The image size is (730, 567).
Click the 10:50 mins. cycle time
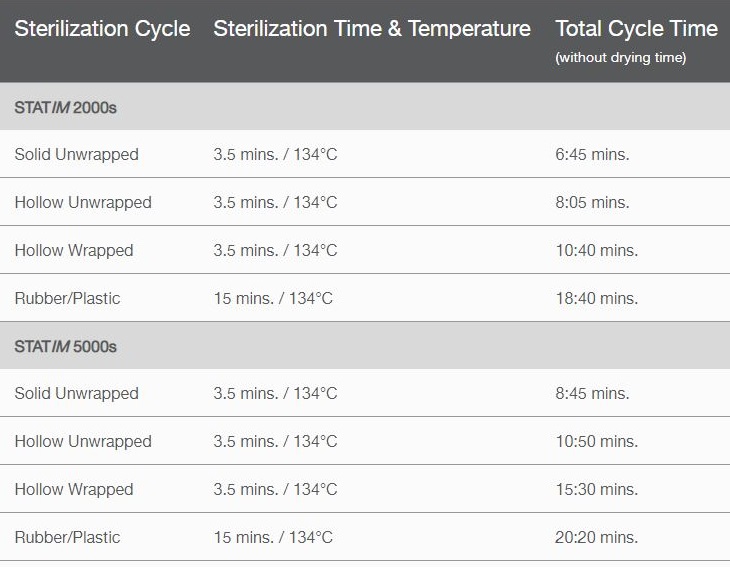click(x=596, y=441)
